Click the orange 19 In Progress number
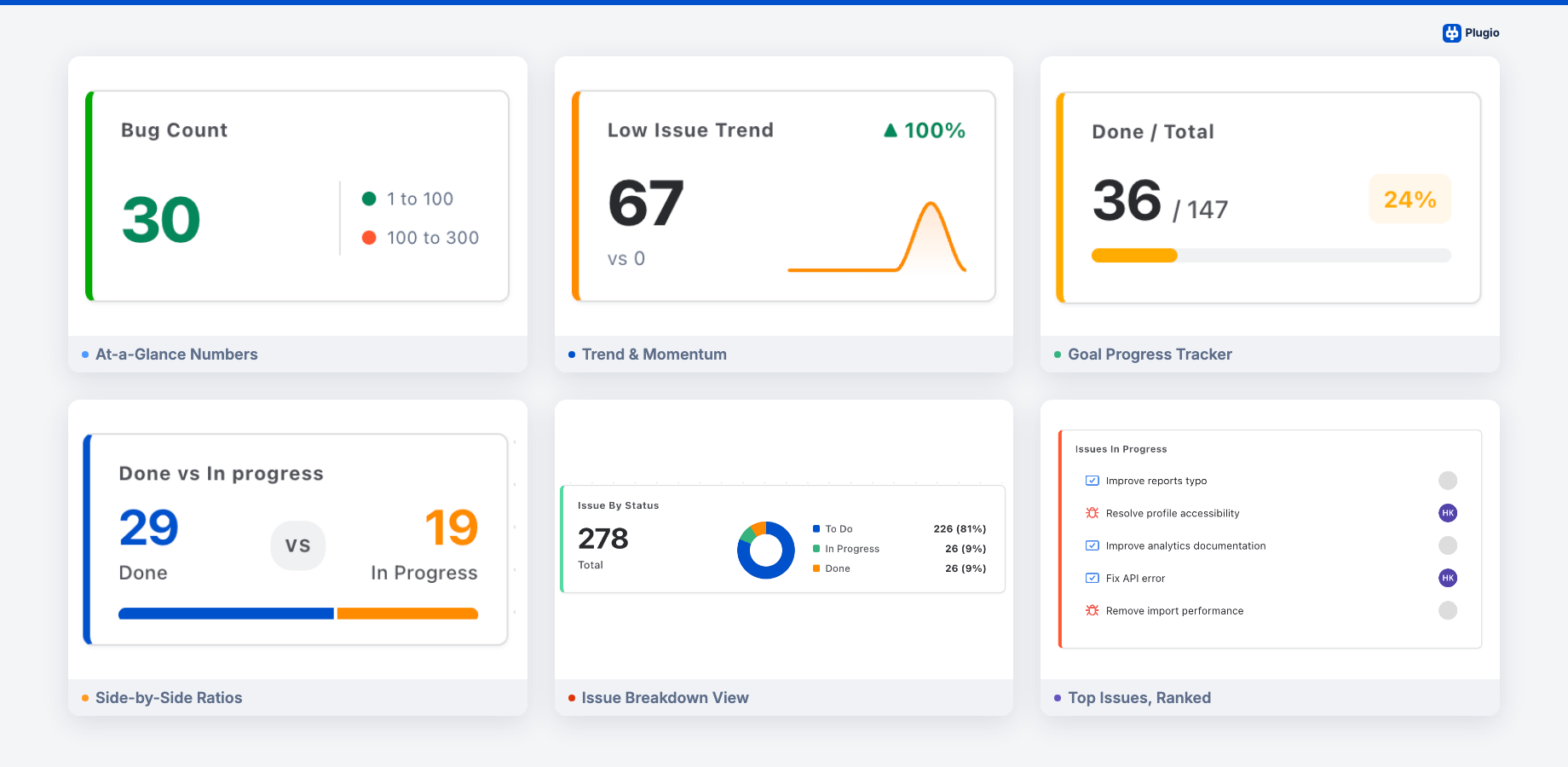The image size is (1568, 767). pos(452,528)
